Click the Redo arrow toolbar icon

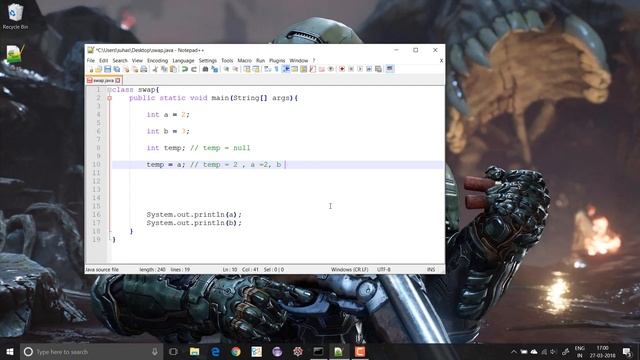194,69
